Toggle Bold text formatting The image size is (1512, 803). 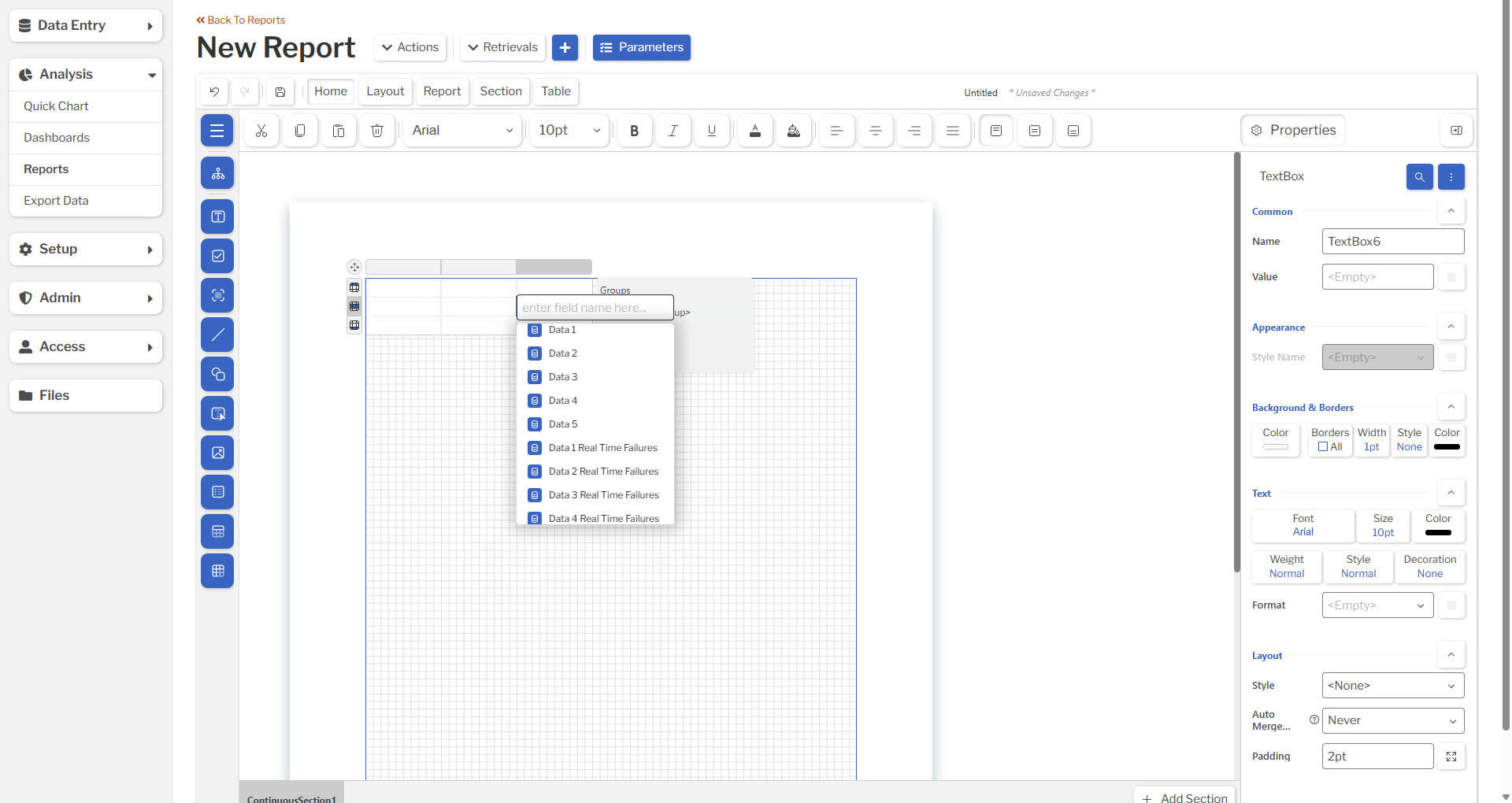click(634, 131)
